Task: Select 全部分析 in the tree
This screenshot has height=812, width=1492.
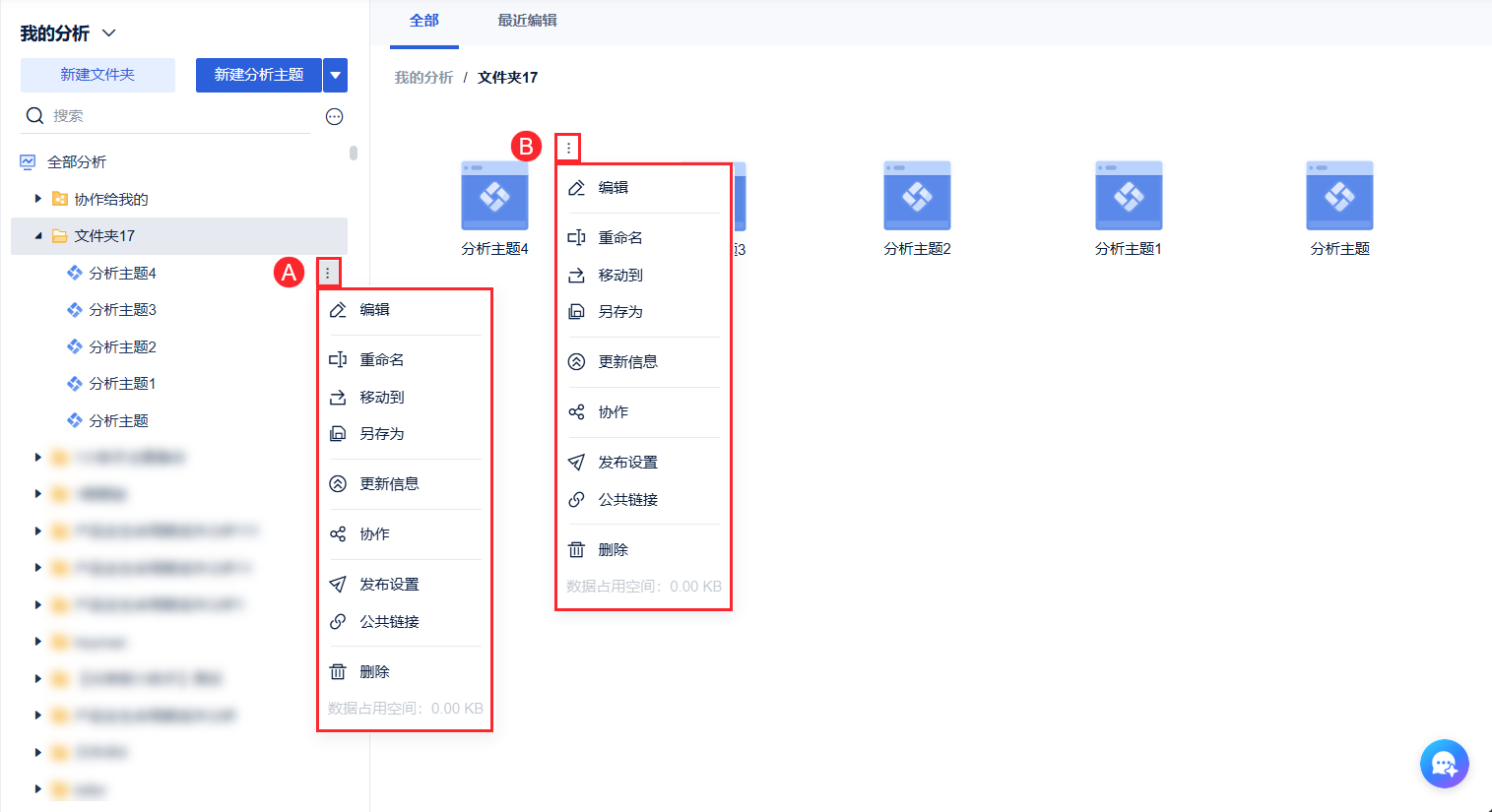Action: coord(77,161)
